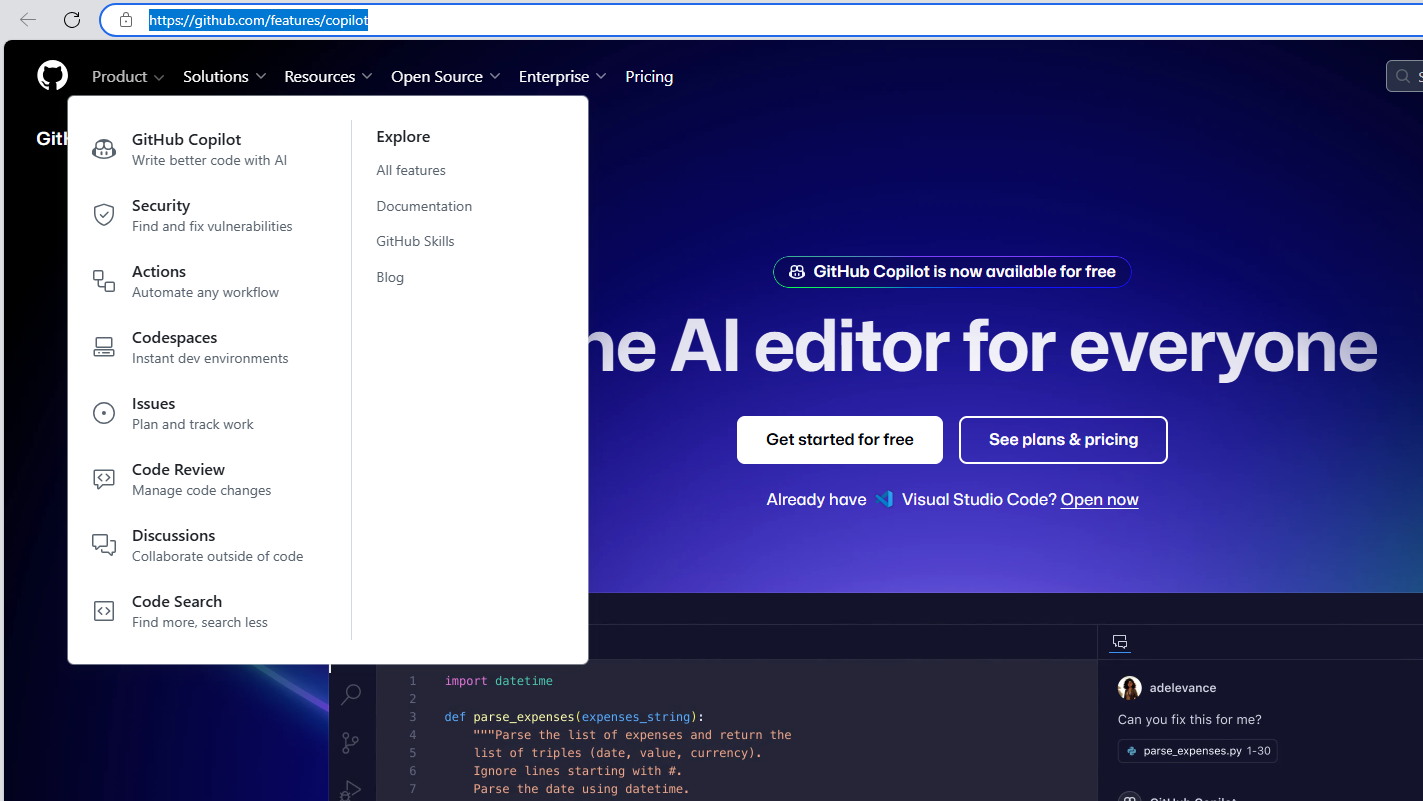This screenshot has width=1423, height=801.
Task: Select the Issues tracking icon
Action: [104, 412]
